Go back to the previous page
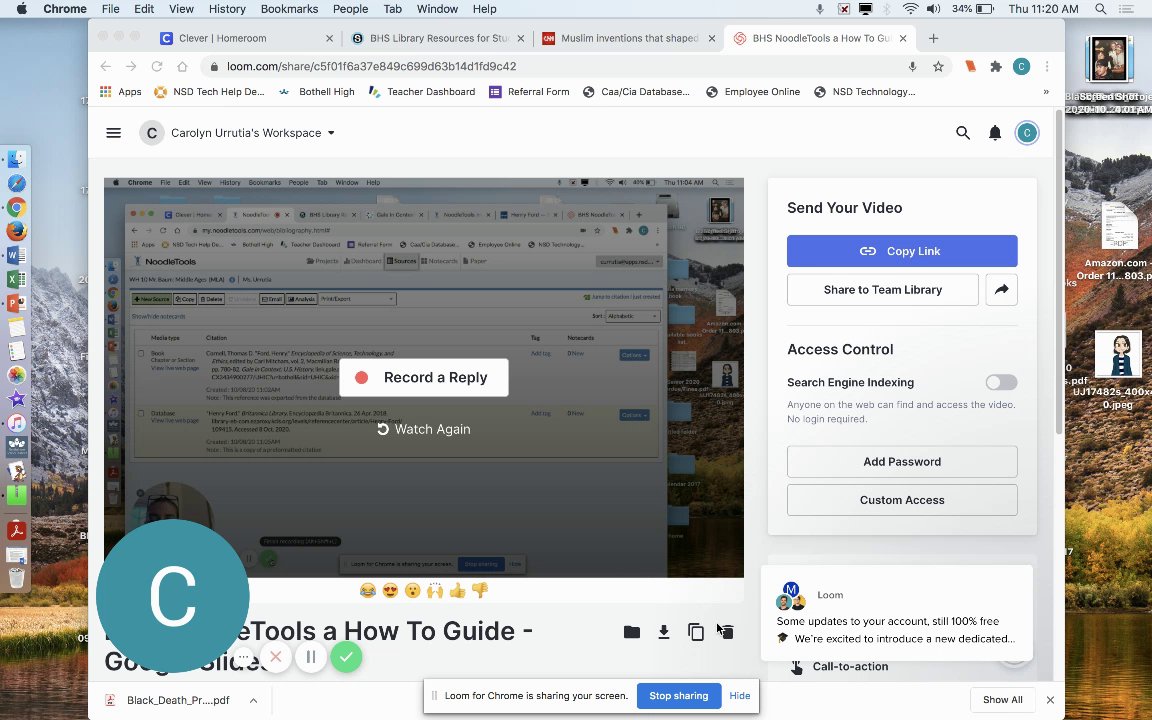 [106, 66]
